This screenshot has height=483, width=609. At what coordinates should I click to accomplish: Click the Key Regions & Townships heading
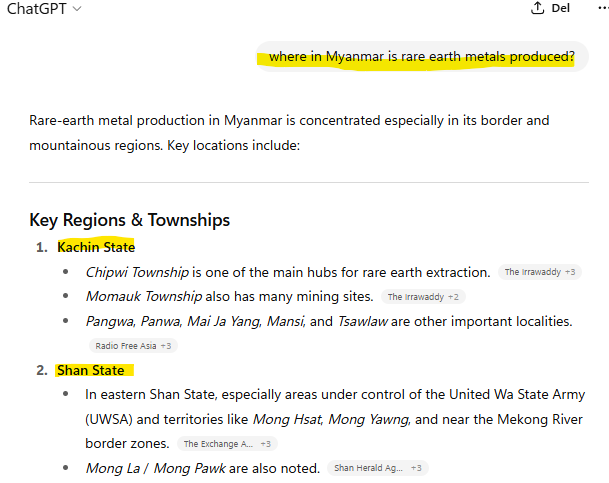tap(130, 220)
